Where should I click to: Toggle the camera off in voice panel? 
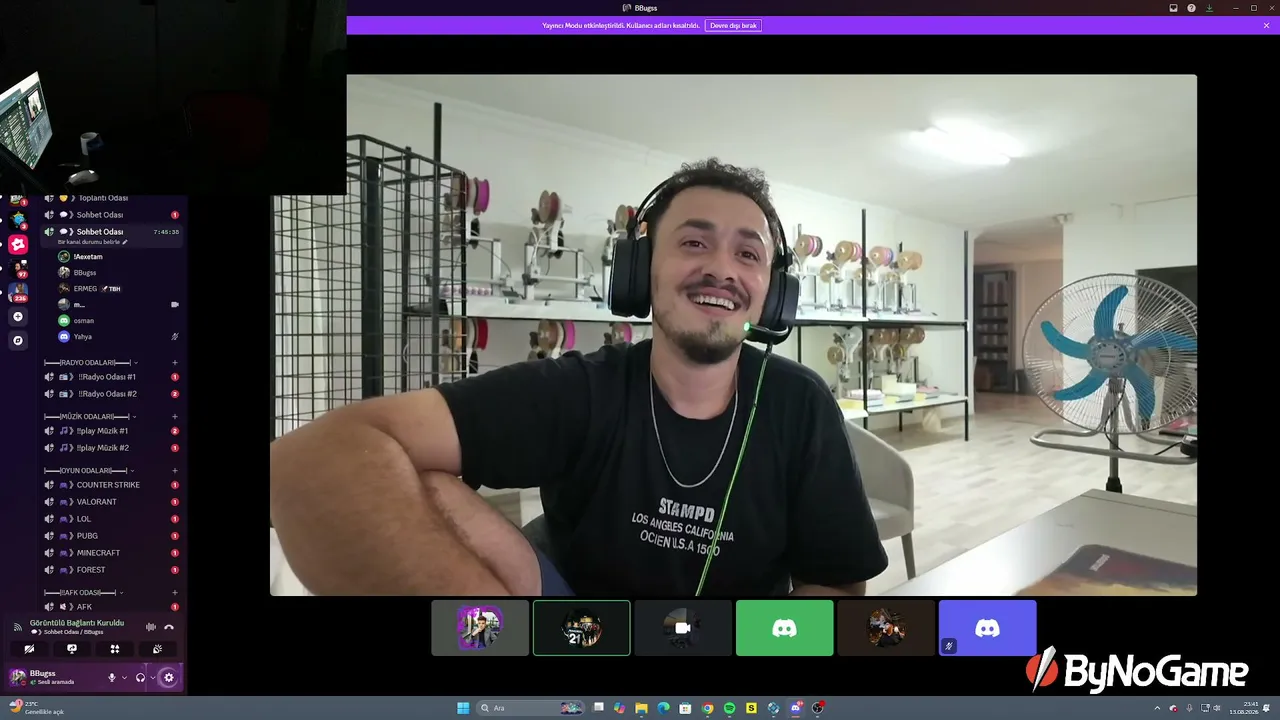(29, 649)
